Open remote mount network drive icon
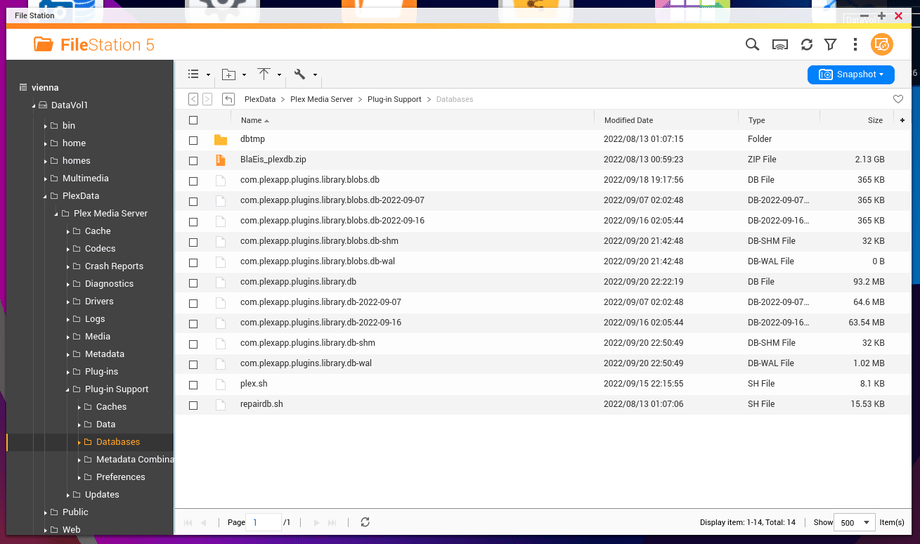This screenshot has height=544, width=920. point(780,45)
